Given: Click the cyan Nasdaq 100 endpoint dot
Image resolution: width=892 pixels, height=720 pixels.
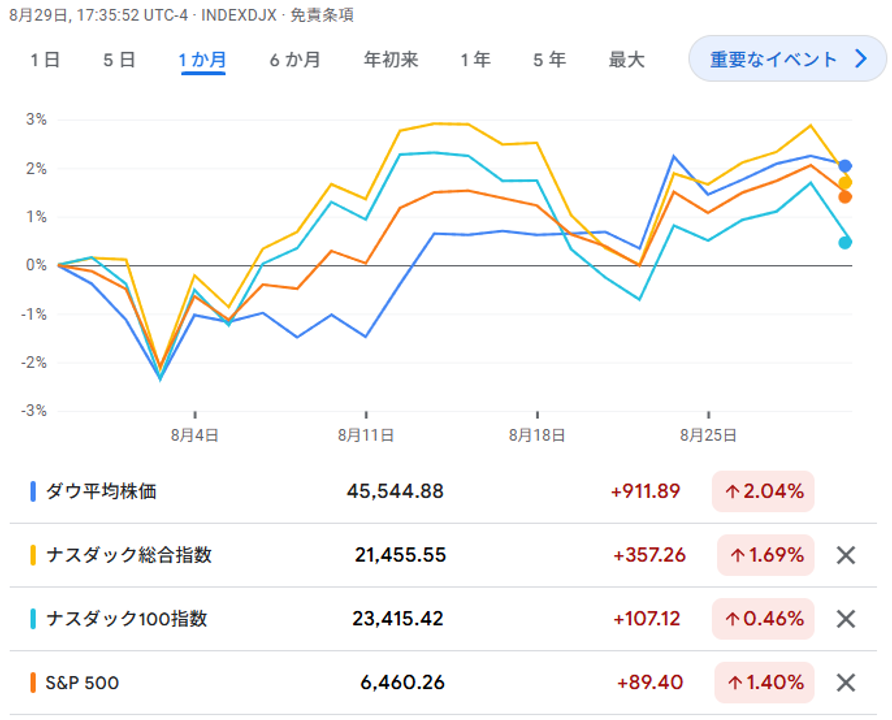Looking at the screenshot, I should [845, 242].
